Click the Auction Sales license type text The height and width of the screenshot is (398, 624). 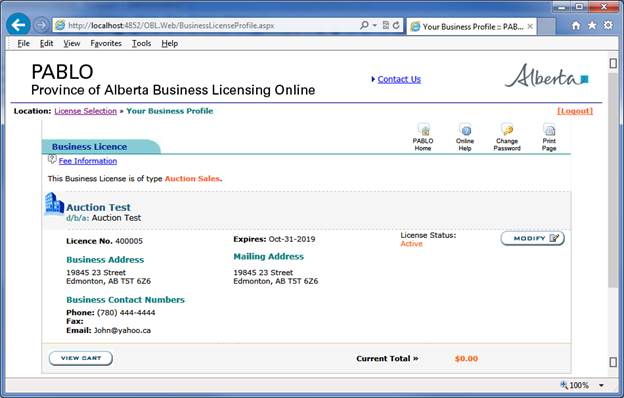pos(192,179)
